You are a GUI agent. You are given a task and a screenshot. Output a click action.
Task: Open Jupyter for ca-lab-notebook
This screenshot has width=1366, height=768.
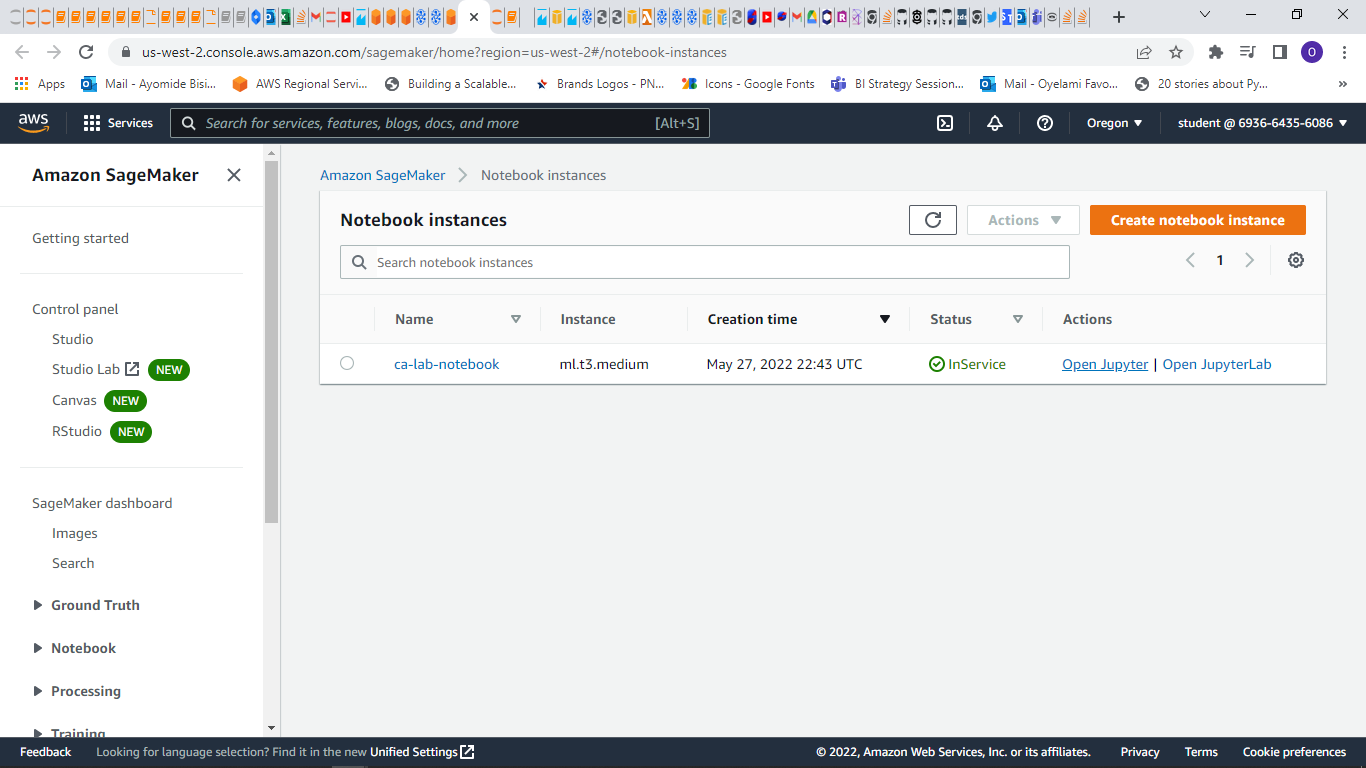[1104, 363]
